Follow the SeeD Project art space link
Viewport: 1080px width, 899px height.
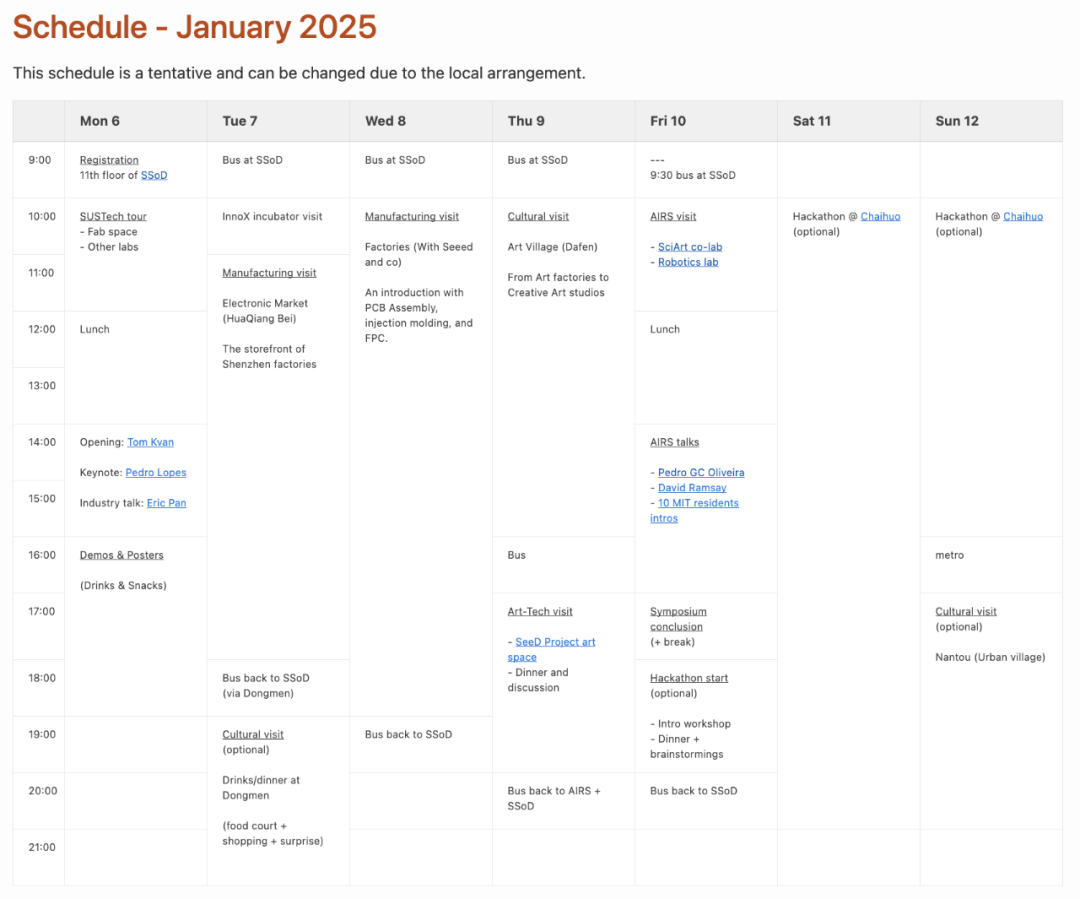(552, 650)
